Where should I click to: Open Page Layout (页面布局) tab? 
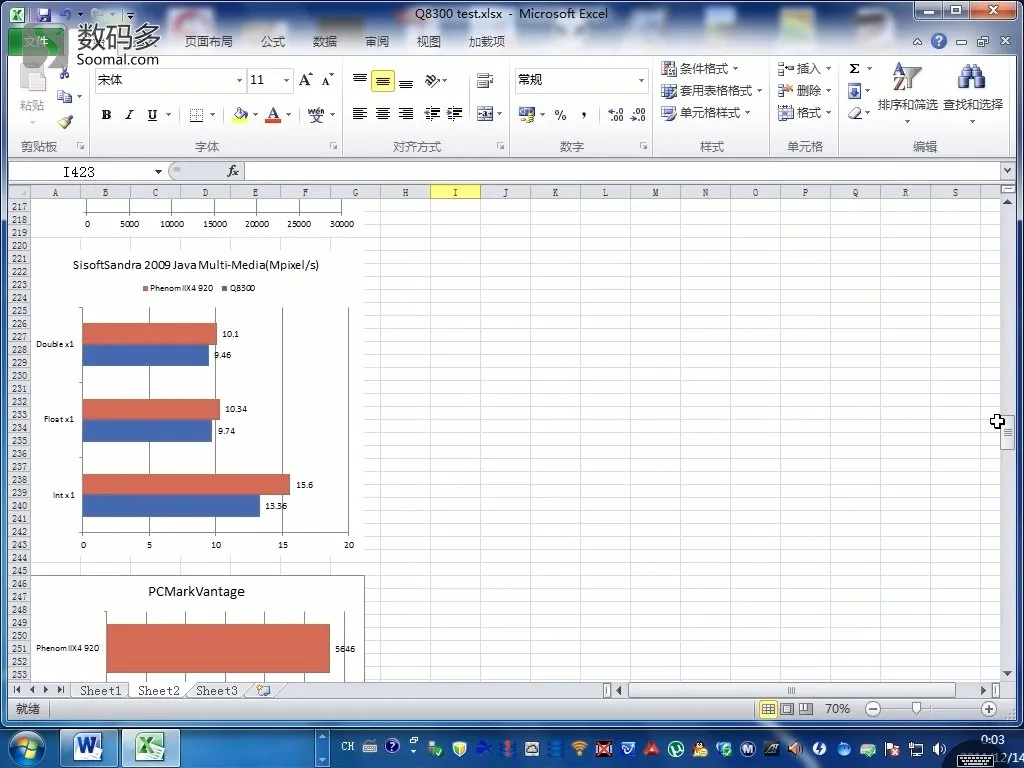tap(208, 42)
